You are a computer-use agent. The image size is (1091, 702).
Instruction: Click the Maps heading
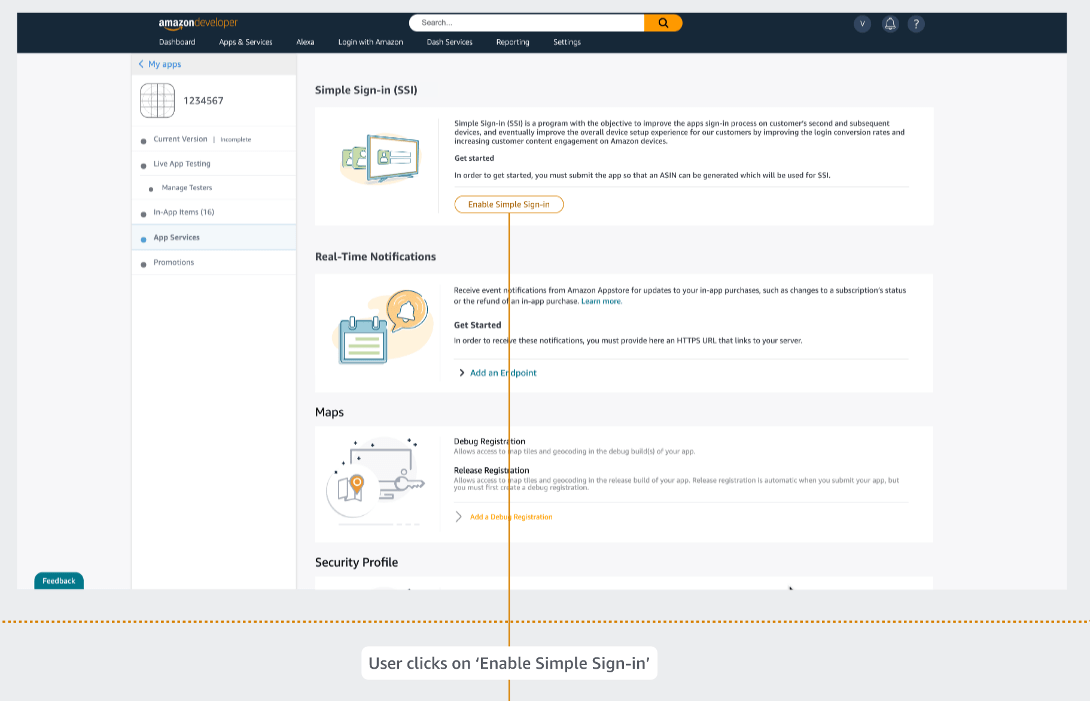click(x=329, y=413)
